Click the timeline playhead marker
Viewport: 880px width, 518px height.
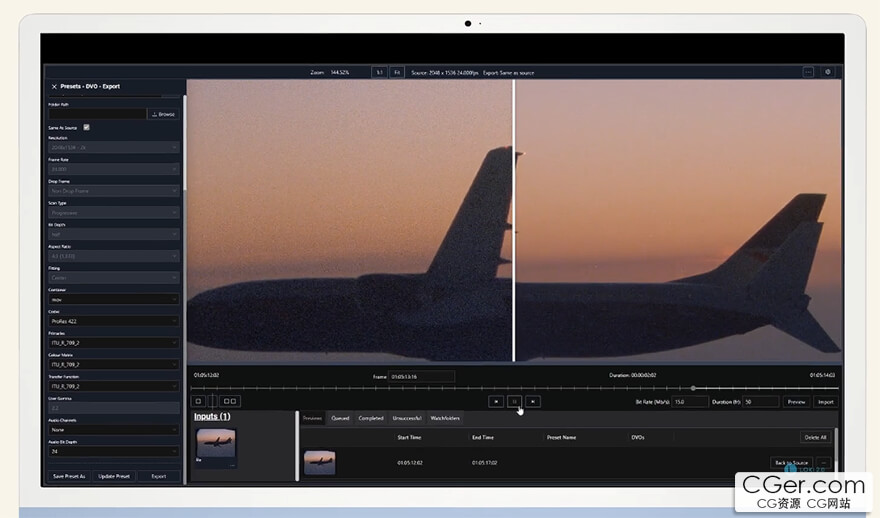pos(693,388)
